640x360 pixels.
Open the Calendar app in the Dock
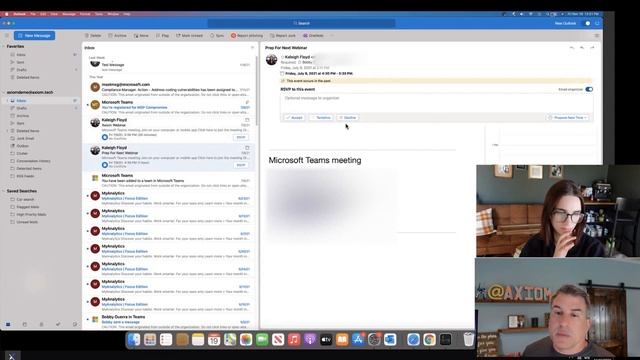214,340
